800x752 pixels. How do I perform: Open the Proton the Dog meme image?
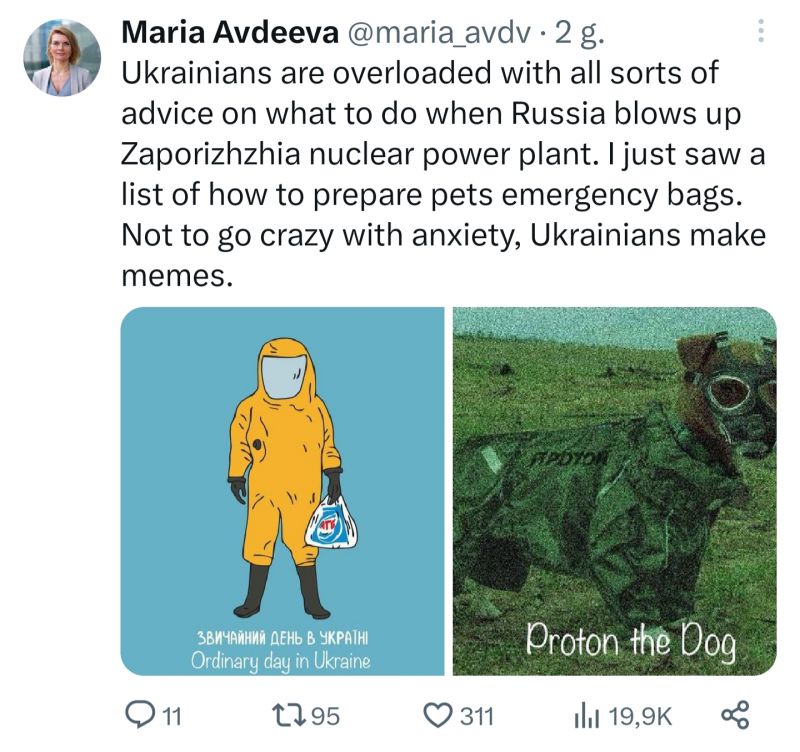pyautogui.click(x=614, y=491)
